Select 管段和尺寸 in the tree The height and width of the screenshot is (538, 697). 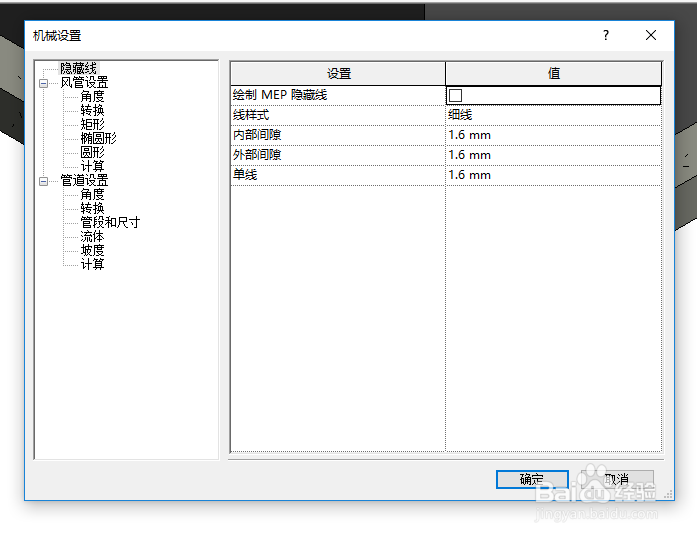point(110,222)
